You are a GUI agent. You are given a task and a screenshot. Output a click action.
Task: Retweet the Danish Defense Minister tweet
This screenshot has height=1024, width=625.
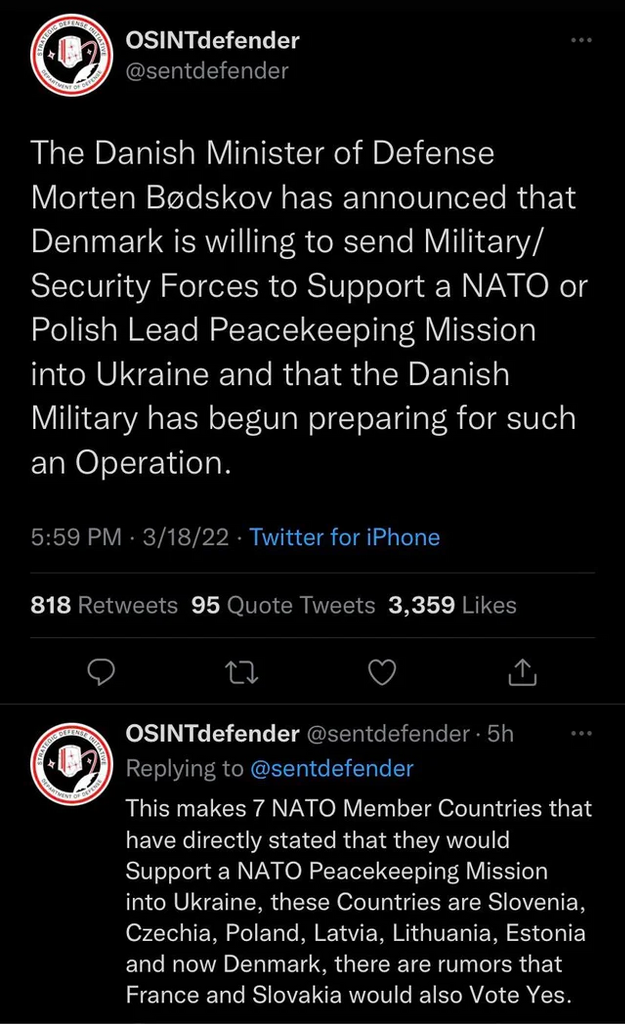pos(242,674)
